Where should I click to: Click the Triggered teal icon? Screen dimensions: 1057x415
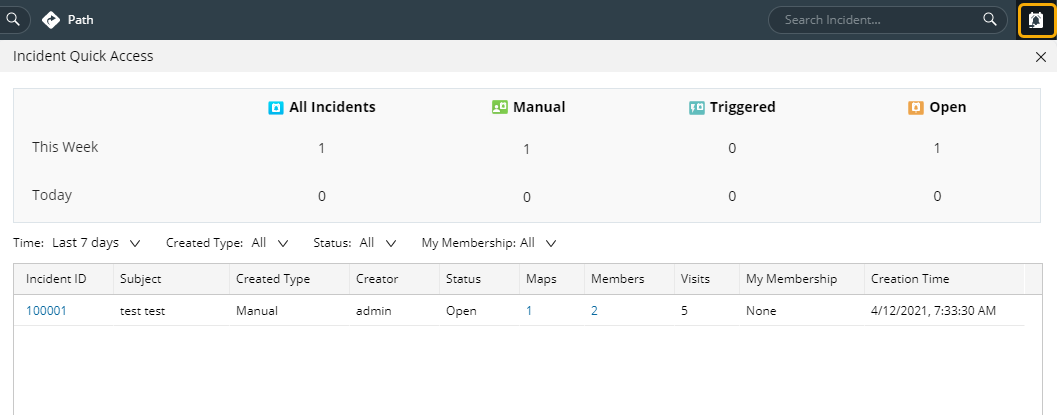[x=696, y=107]
